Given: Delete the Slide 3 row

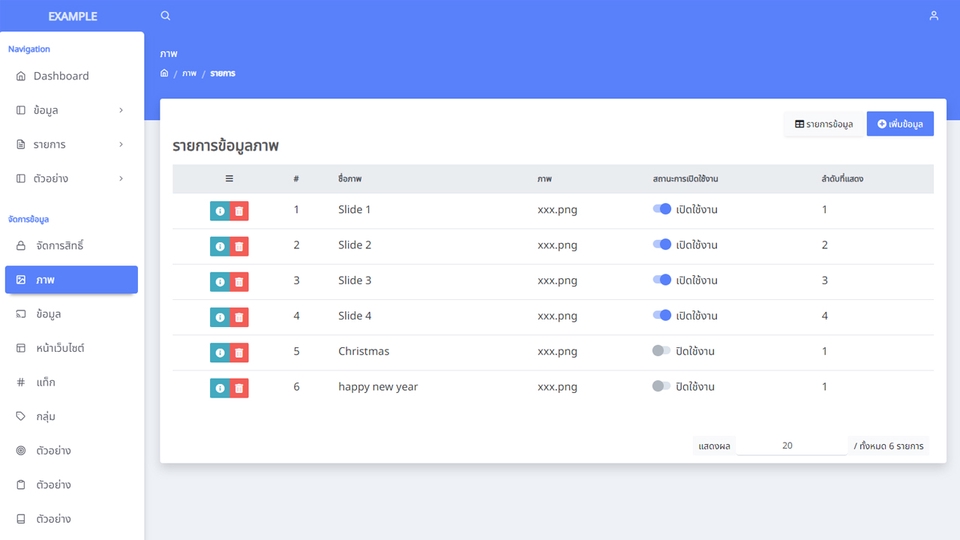Looking at the screenshot, I should click(x=239, y=282).
